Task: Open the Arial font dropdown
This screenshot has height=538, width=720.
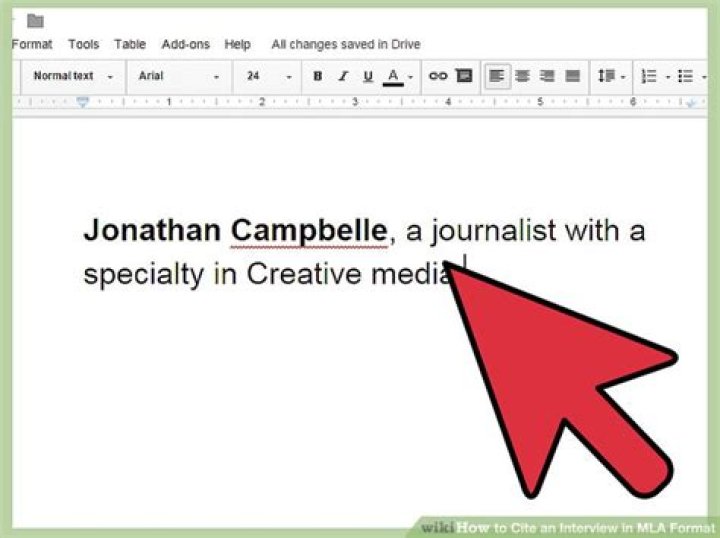Action: tap(178, 76)
